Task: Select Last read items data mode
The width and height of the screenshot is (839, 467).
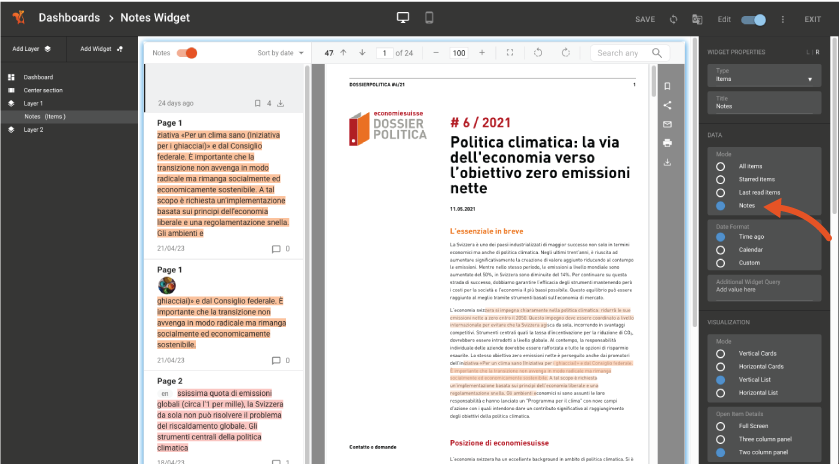Action: tap(721, 193)
